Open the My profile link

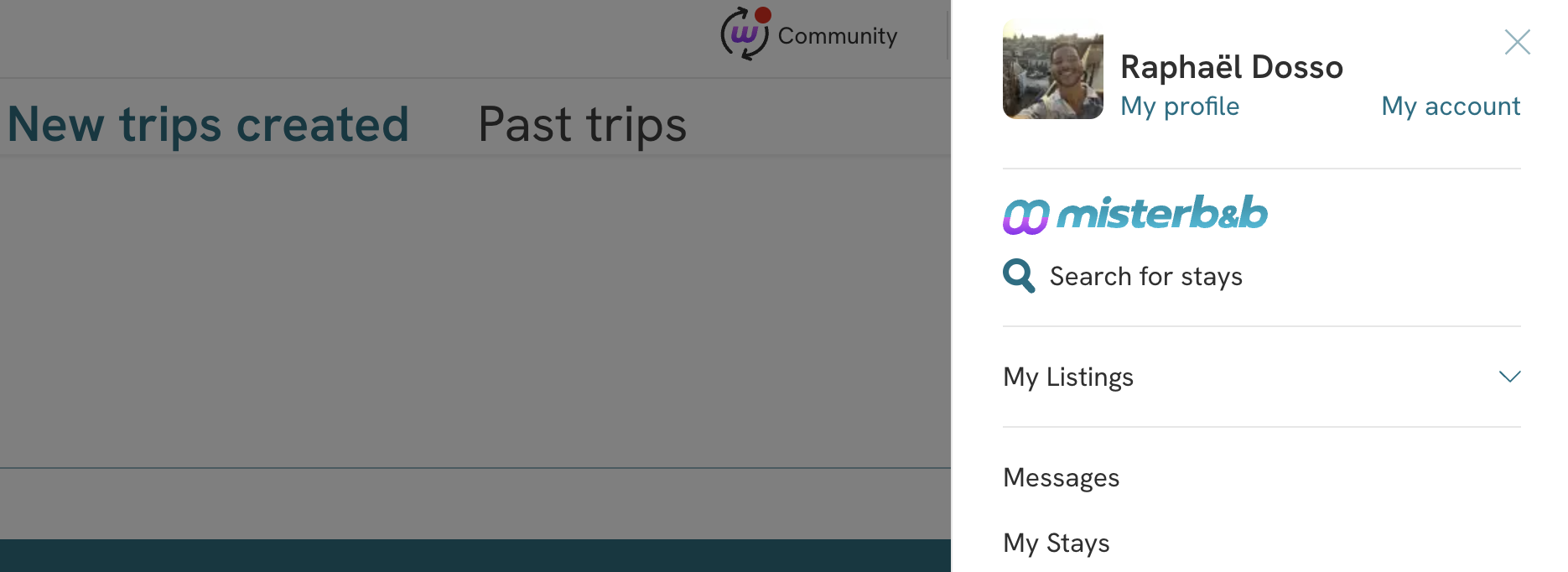tap(1180, 107)
